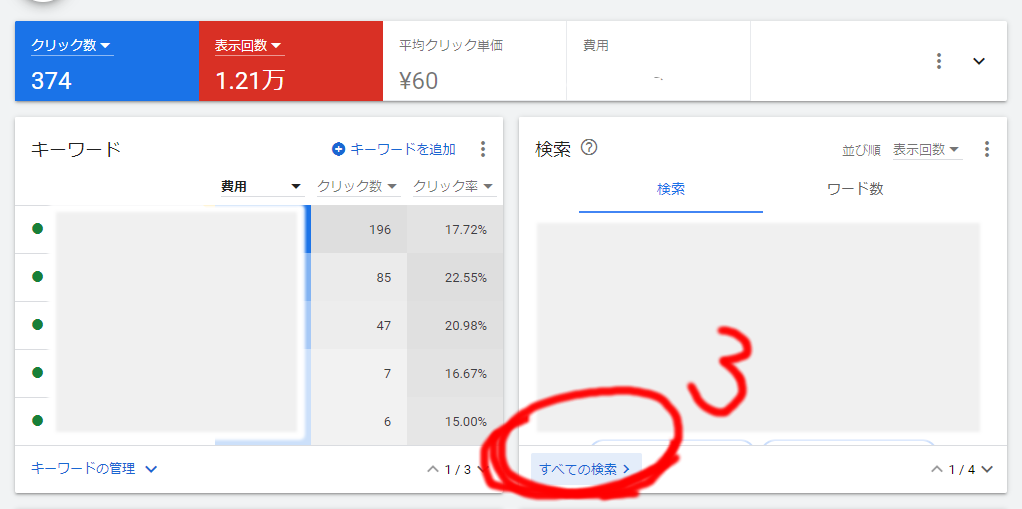The width and height of the screenshot is (1022, 509).
Task: Expand the scorecard chart with the chevron
Action: pyautogui.click(x=978, y=61)
